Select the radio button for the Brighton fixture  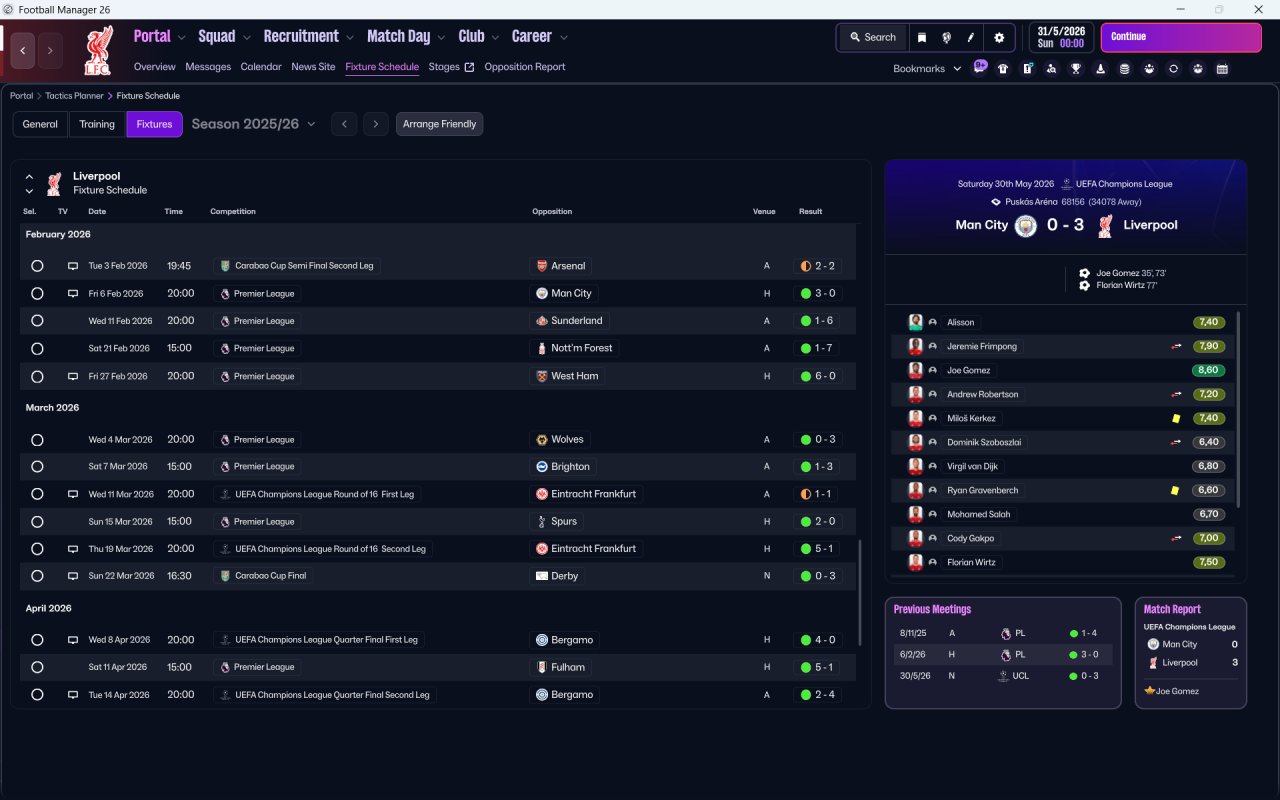37,467
